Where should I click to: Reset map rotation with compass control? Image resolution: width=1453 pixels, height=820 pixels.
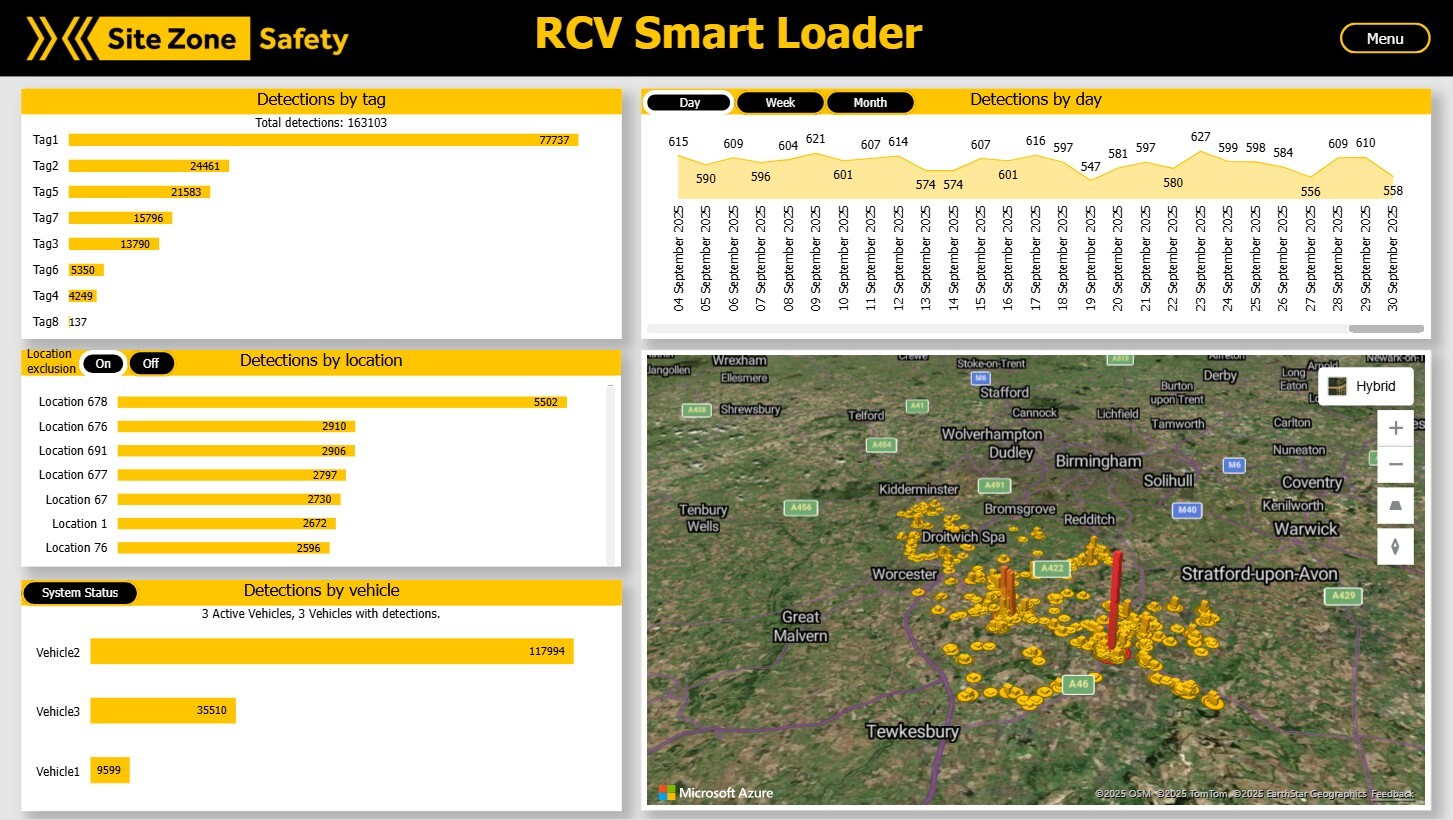click(x=1396, y=546)
